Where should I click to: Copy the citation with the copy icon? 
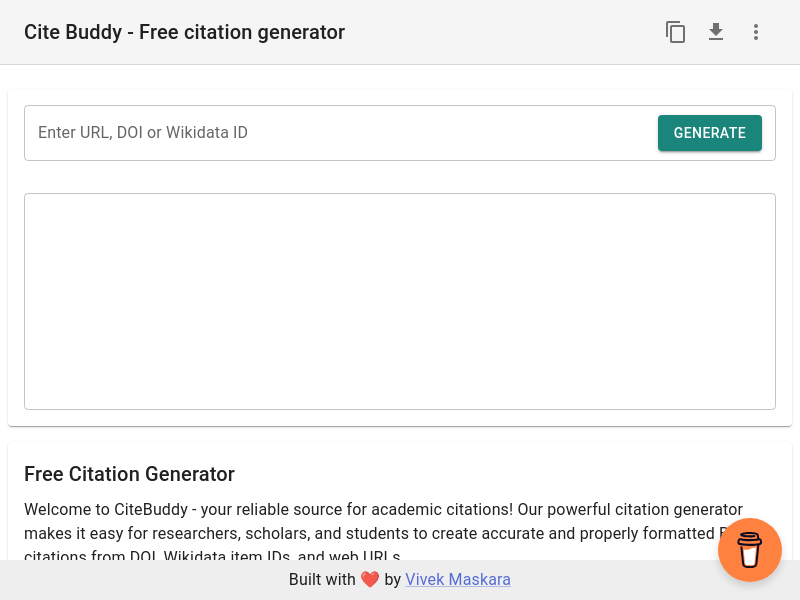[x=676, y=32]
